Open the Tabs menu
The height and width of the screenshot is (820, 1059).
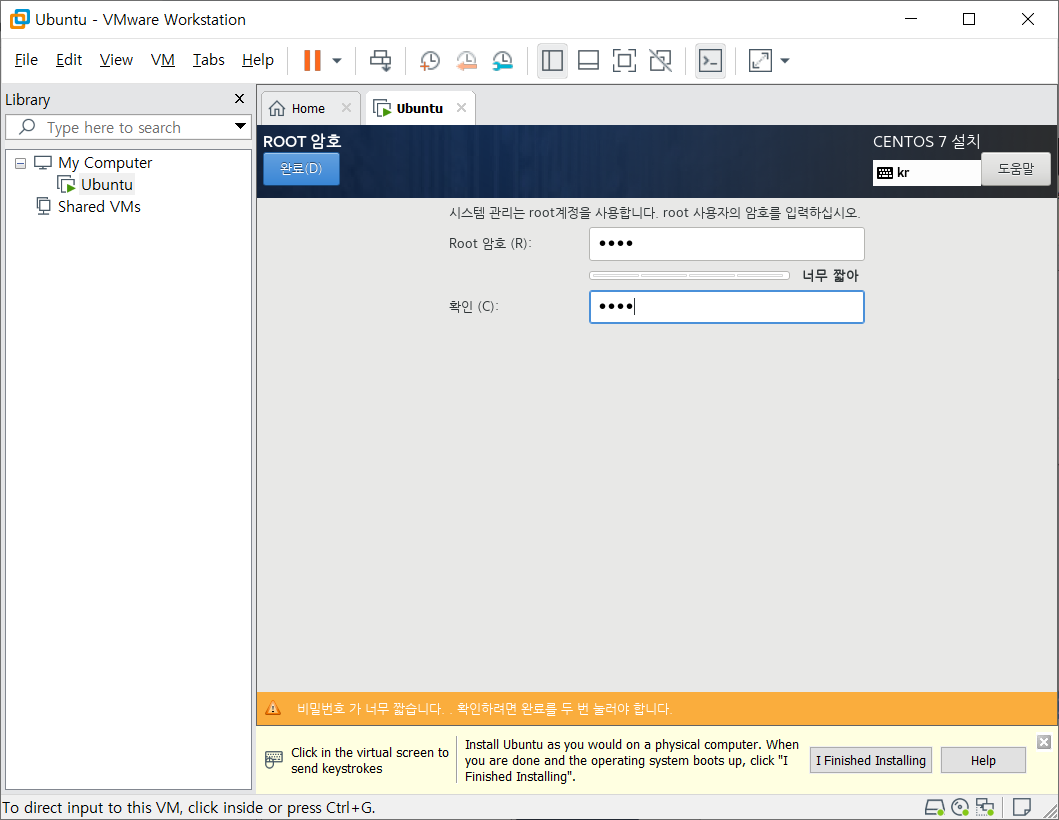coord(209,60)
